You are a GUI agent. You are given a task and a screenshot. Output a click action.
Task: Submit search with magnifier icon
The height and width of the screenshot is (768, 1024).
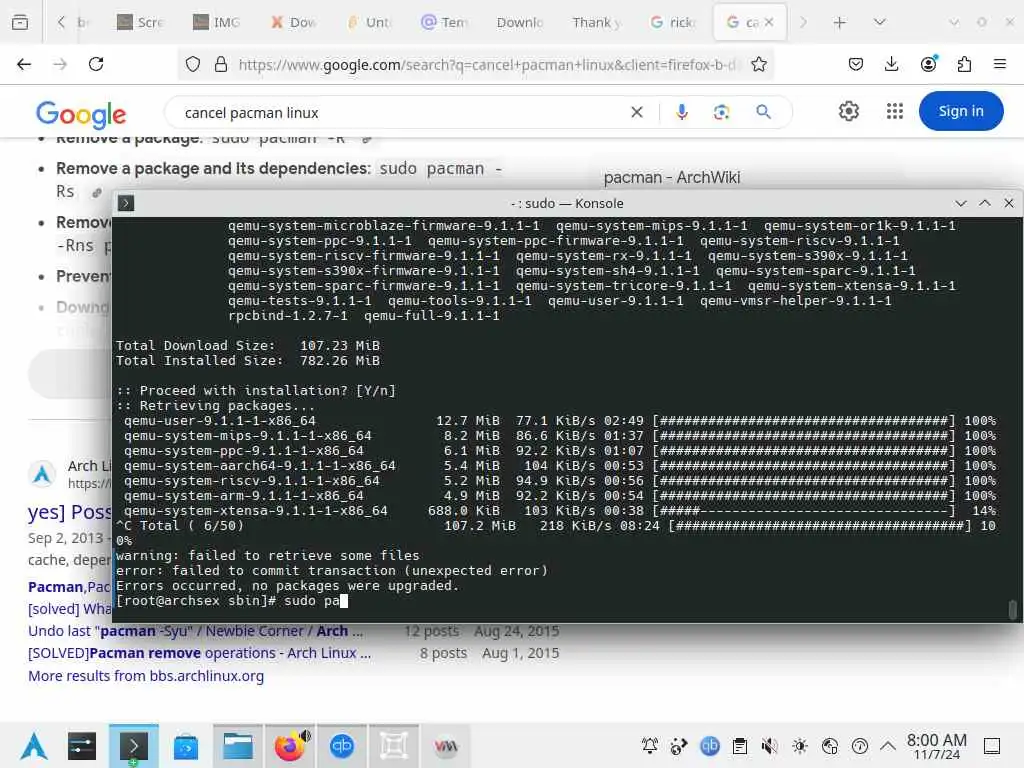coord(763,112)
